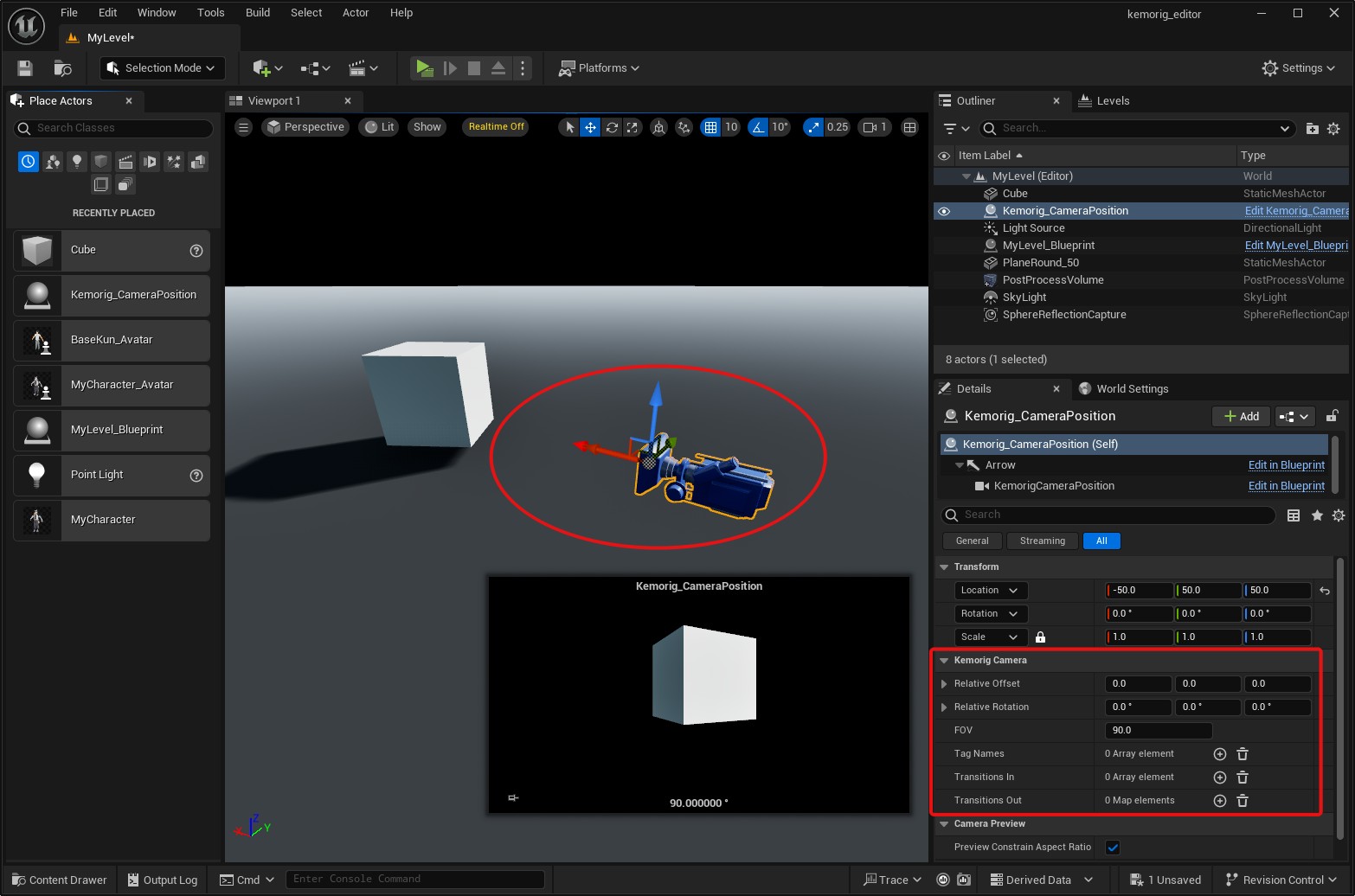The height and width of the screenshot is (896, 1355).
Task: Expand the Relative Offset property
Action: click(944, 684)
